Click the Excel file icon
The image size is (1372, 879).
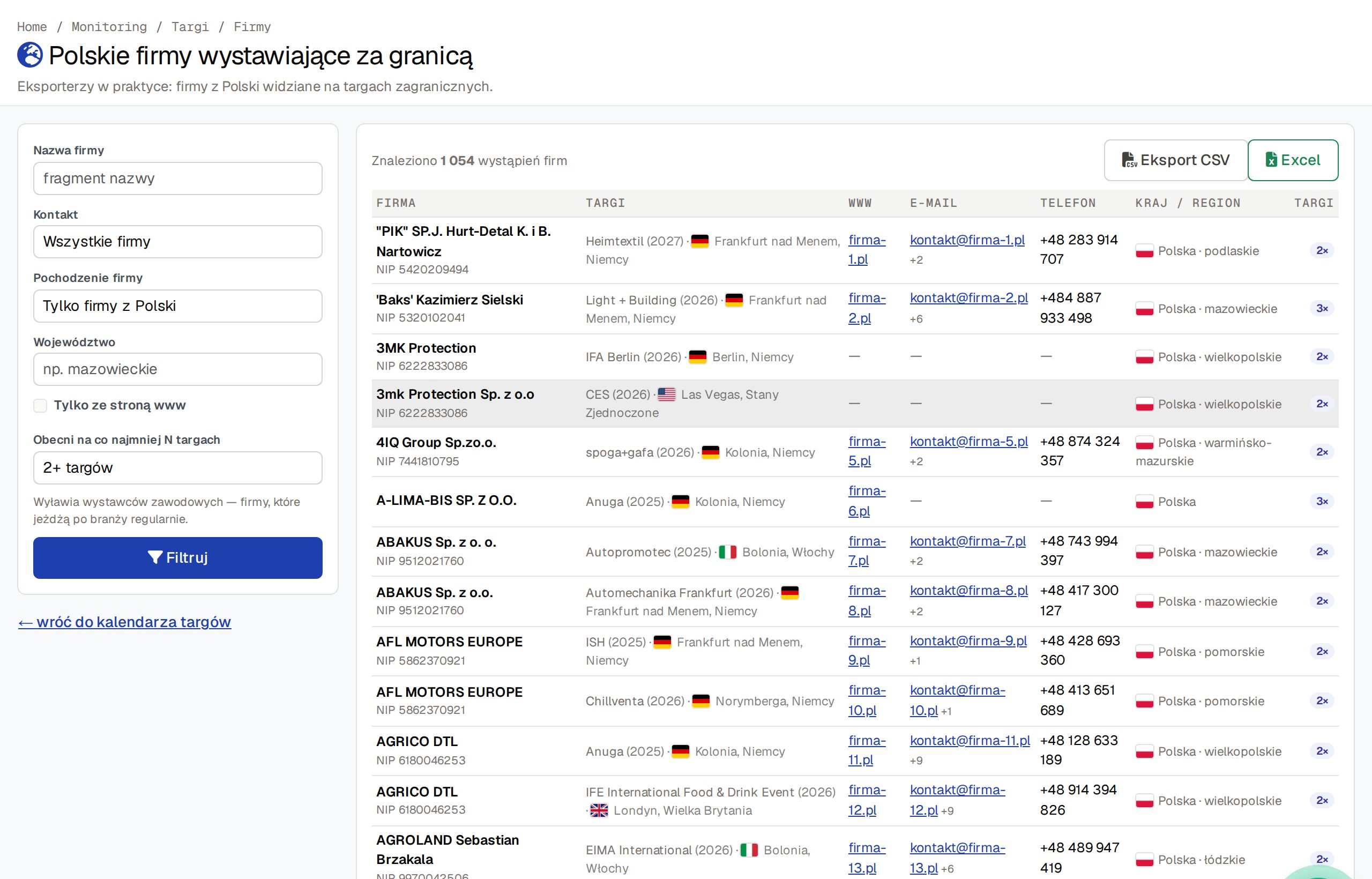point(1272,160)
